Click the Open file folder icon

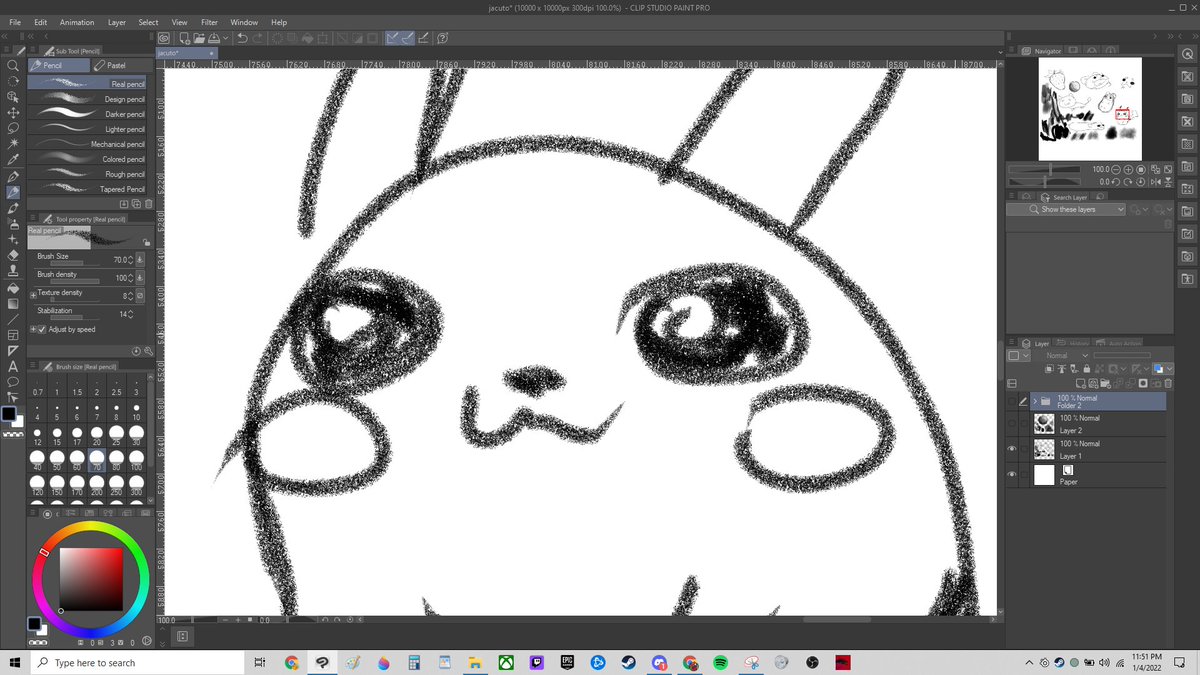(x=199, y=38)
